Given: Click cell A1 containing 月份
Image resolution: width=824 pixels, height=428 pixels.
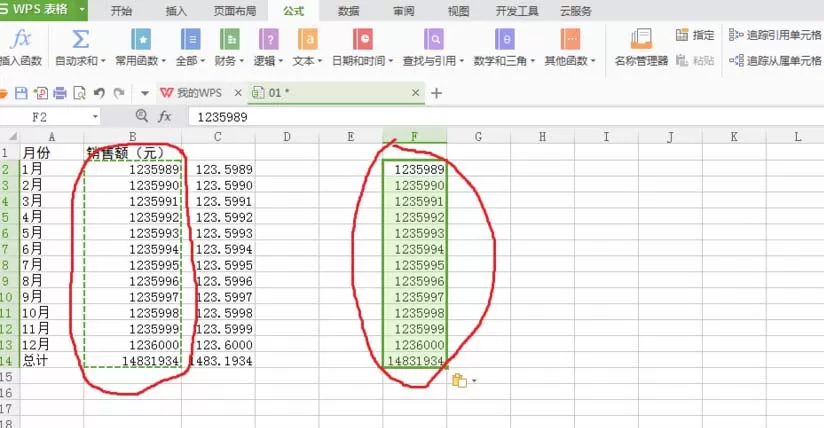Looking at the screenshot, I should [x=51, y=153].
